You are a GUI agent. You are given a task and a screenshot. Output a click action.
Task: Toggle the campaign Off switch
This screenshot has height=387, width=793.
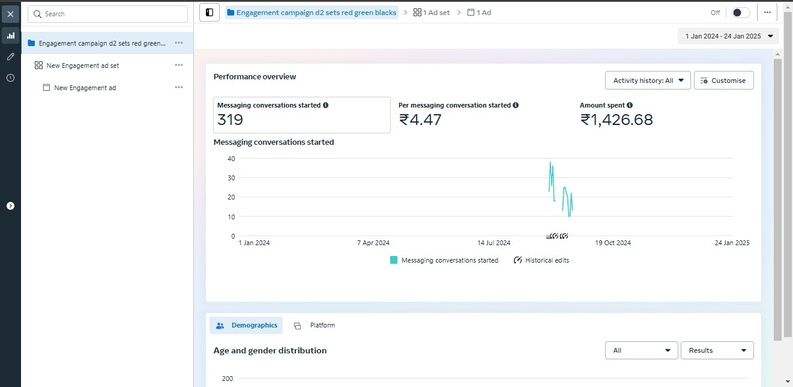(741, 13)
